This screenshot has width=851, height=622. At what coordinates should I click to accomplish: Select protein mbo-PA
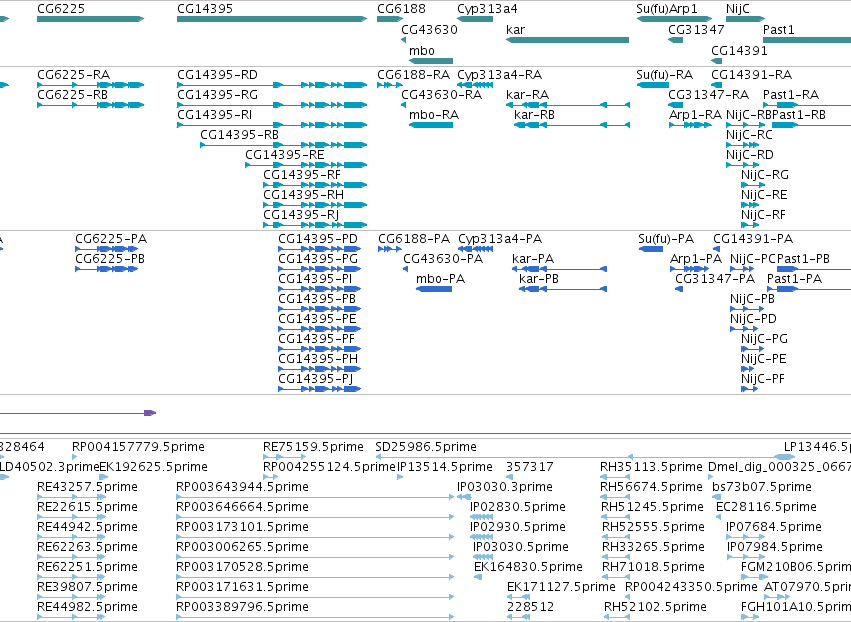coord(441,280)
